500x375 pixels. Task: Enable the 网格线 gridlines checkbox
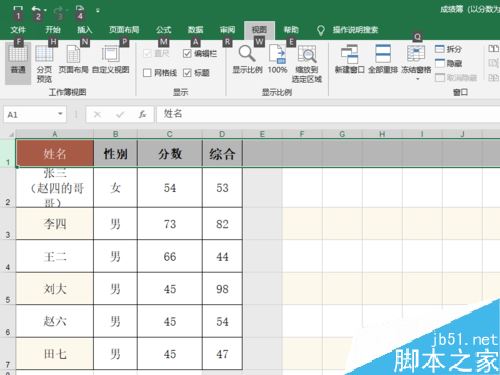(x=147, y=73)
